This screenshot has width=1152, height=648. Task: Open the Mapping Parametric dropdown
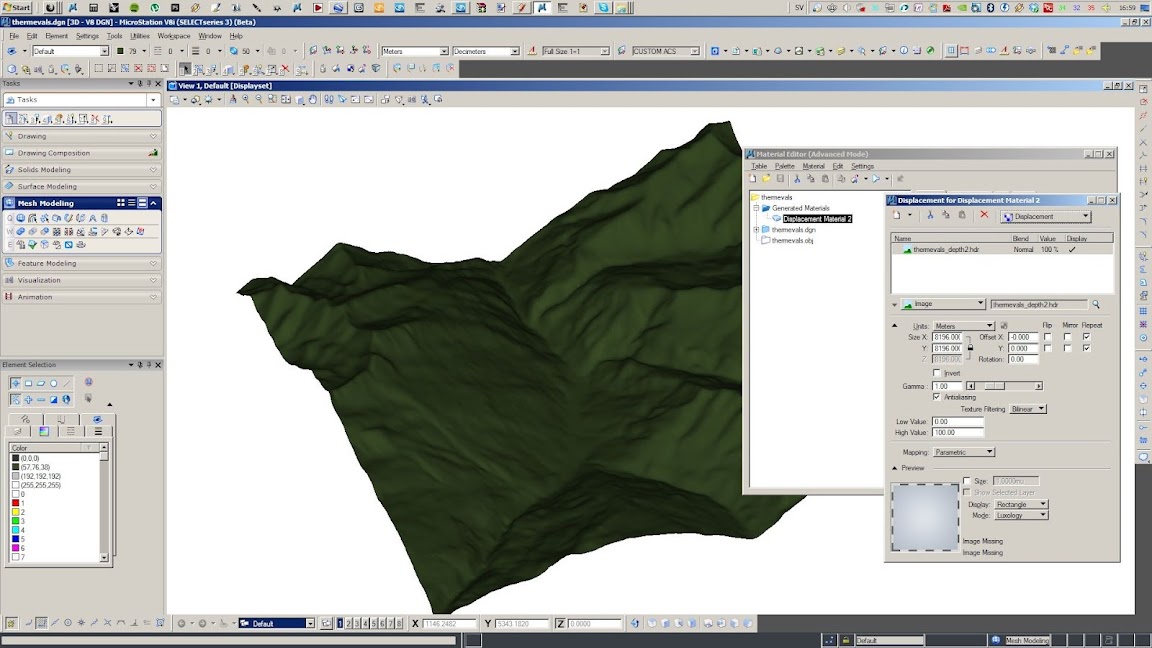[963, 452]
